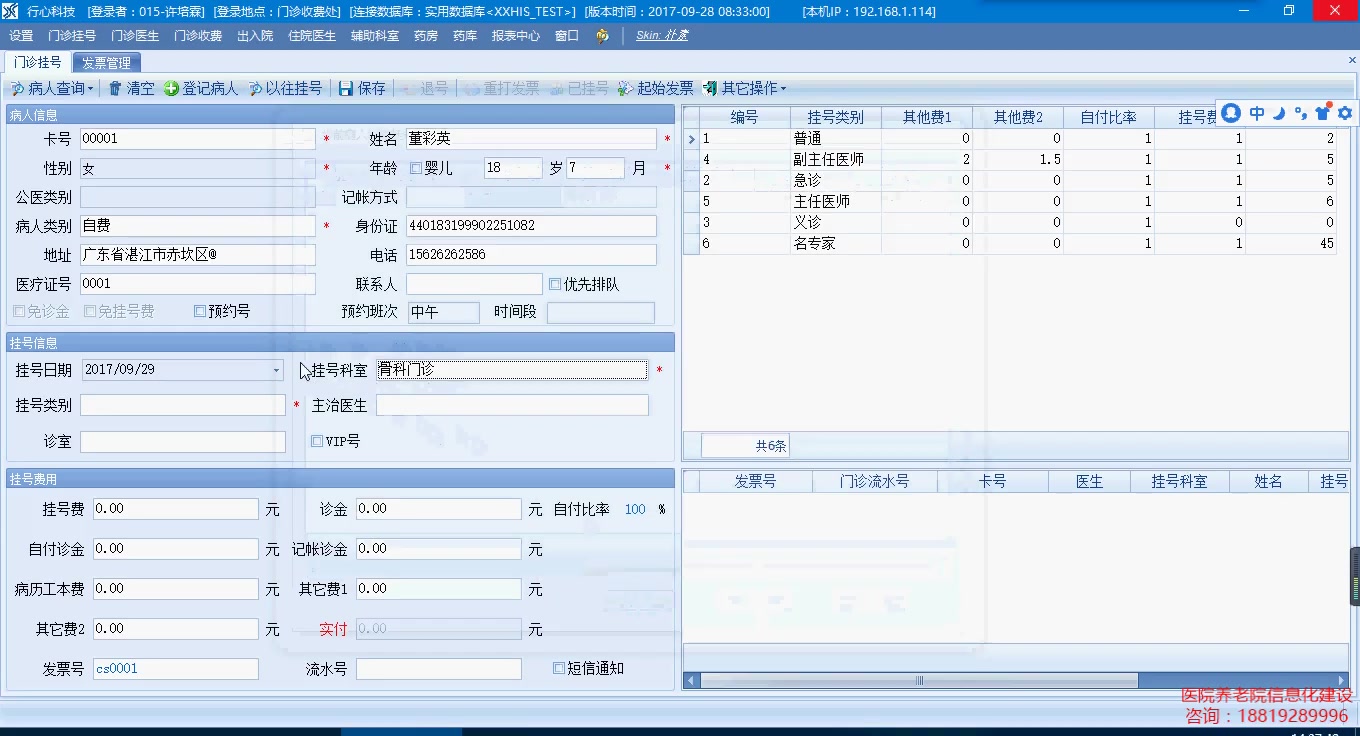Open the 设置 menu

click(x=21, y=35)
